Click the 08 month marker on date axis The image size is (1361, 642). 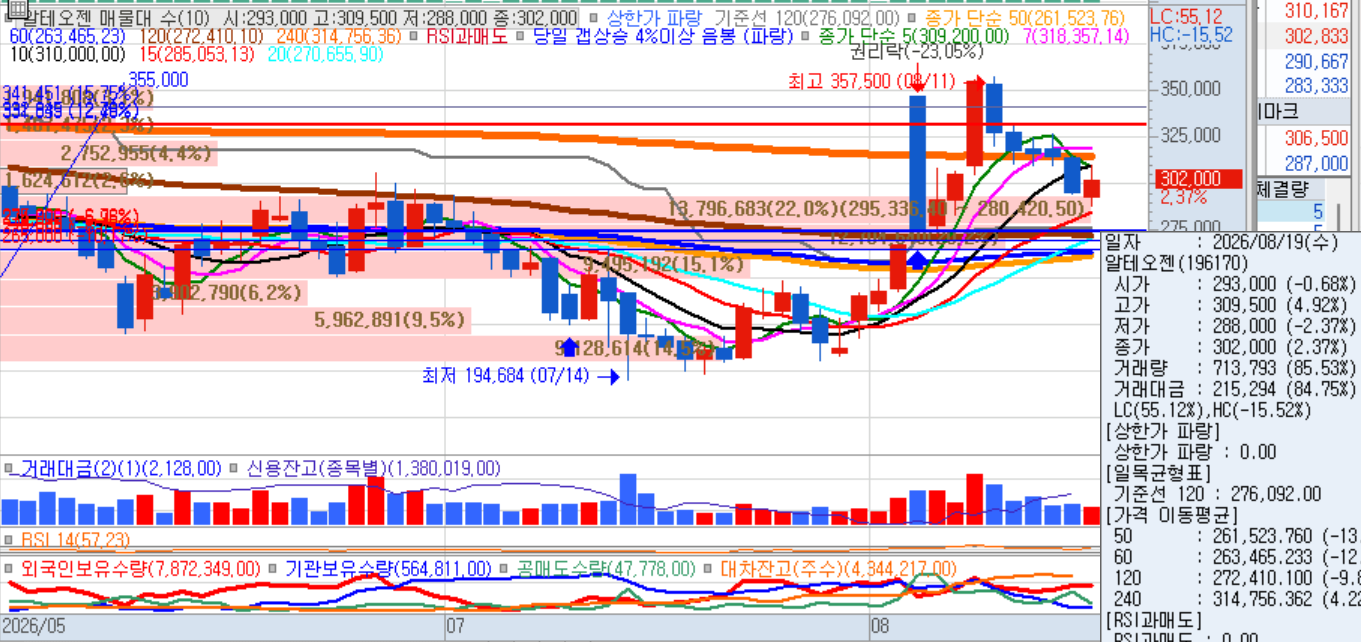pyautogui.click(x=880, y=627)
